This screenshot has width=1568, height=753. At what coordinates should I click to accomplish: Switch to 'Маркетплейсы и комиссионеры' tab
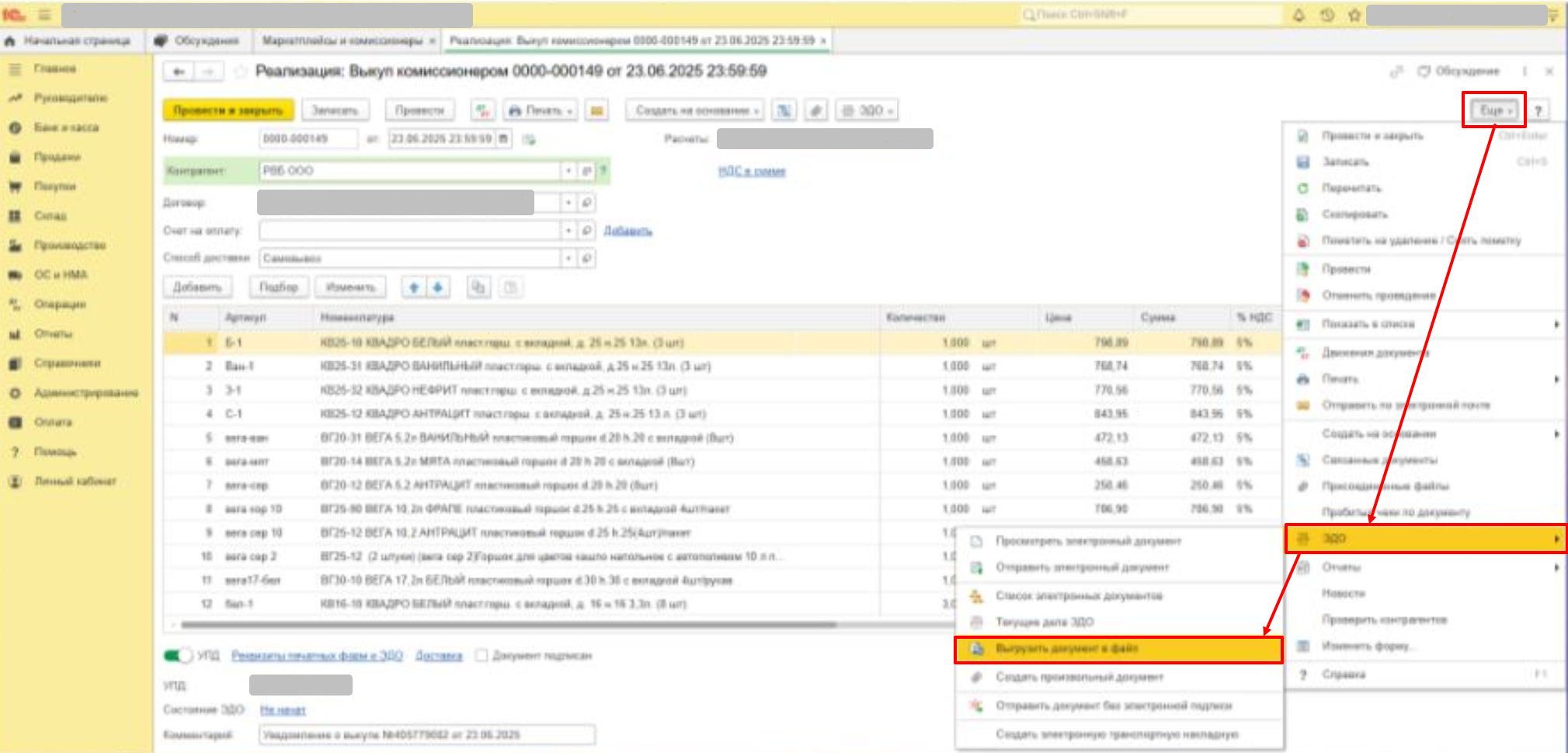342,40
